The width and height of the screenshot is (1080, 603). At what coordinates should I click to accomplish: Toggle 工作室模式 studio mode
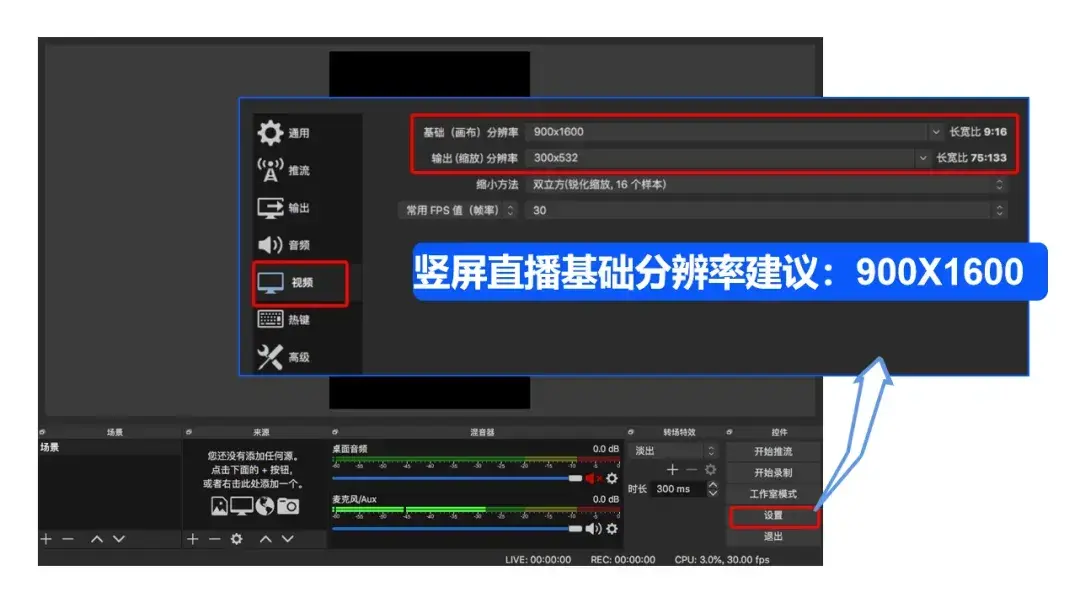point(773,494)
